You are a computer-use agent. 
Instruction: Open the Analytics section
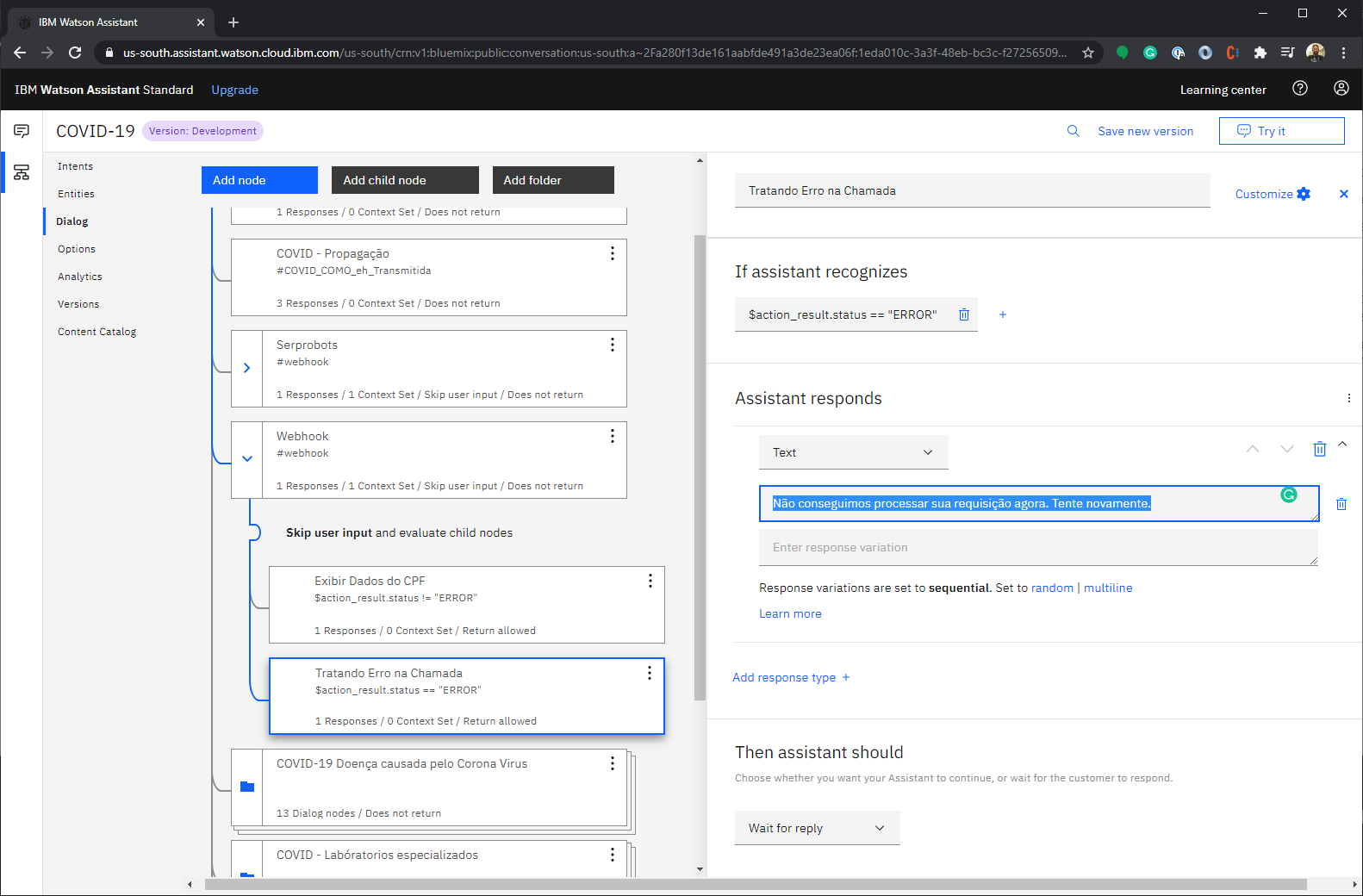coord(80,277)
